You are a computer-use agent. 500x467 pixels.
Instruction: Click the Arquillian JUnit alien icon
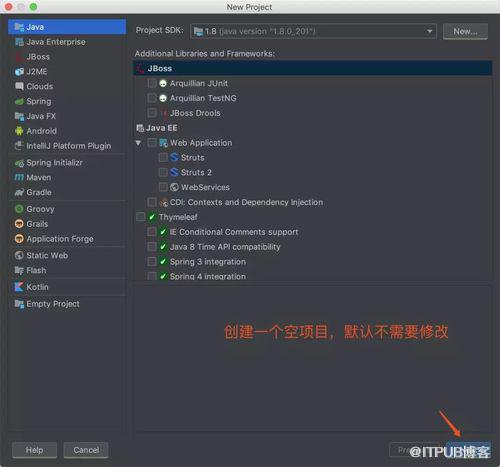163,83
